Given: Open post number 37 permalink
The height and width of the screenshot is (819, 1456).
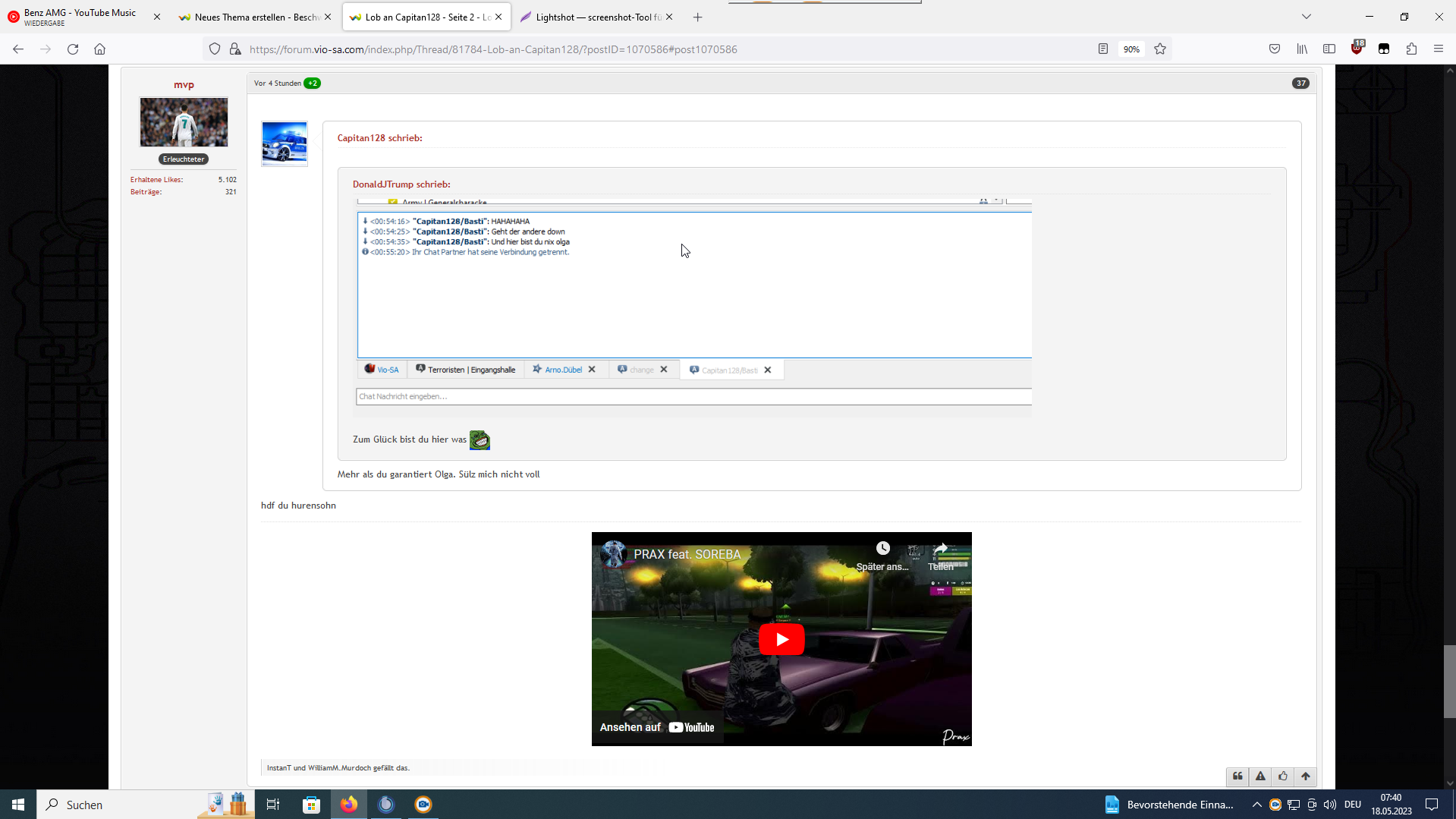Looking at the screenshot, I should [1300, 83].
